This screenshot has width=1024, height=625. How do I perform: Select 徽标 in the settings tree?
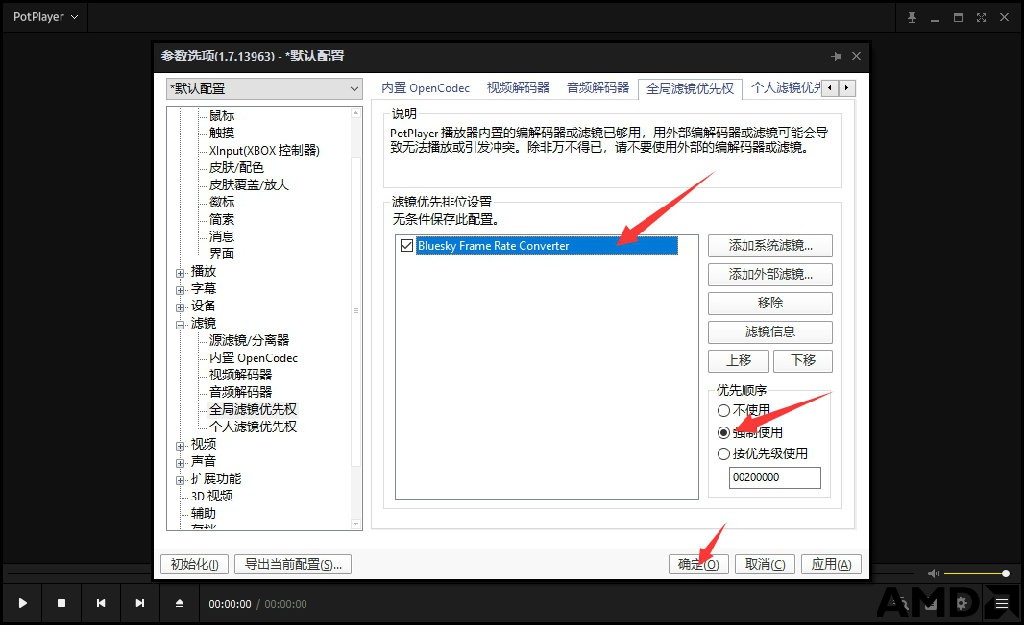(x=221, y=202)
